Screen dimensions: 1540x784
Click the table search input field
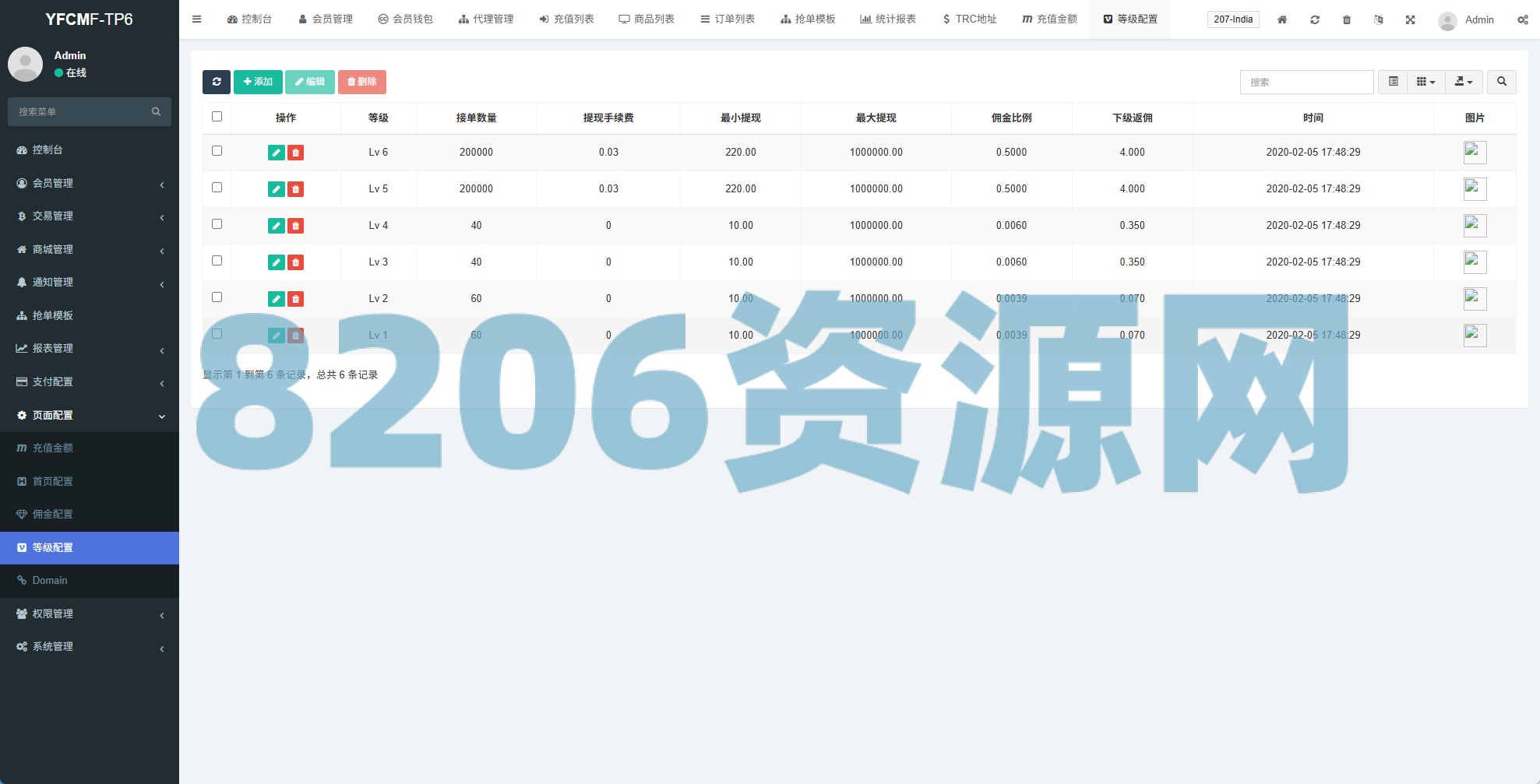coord(1306,82)
